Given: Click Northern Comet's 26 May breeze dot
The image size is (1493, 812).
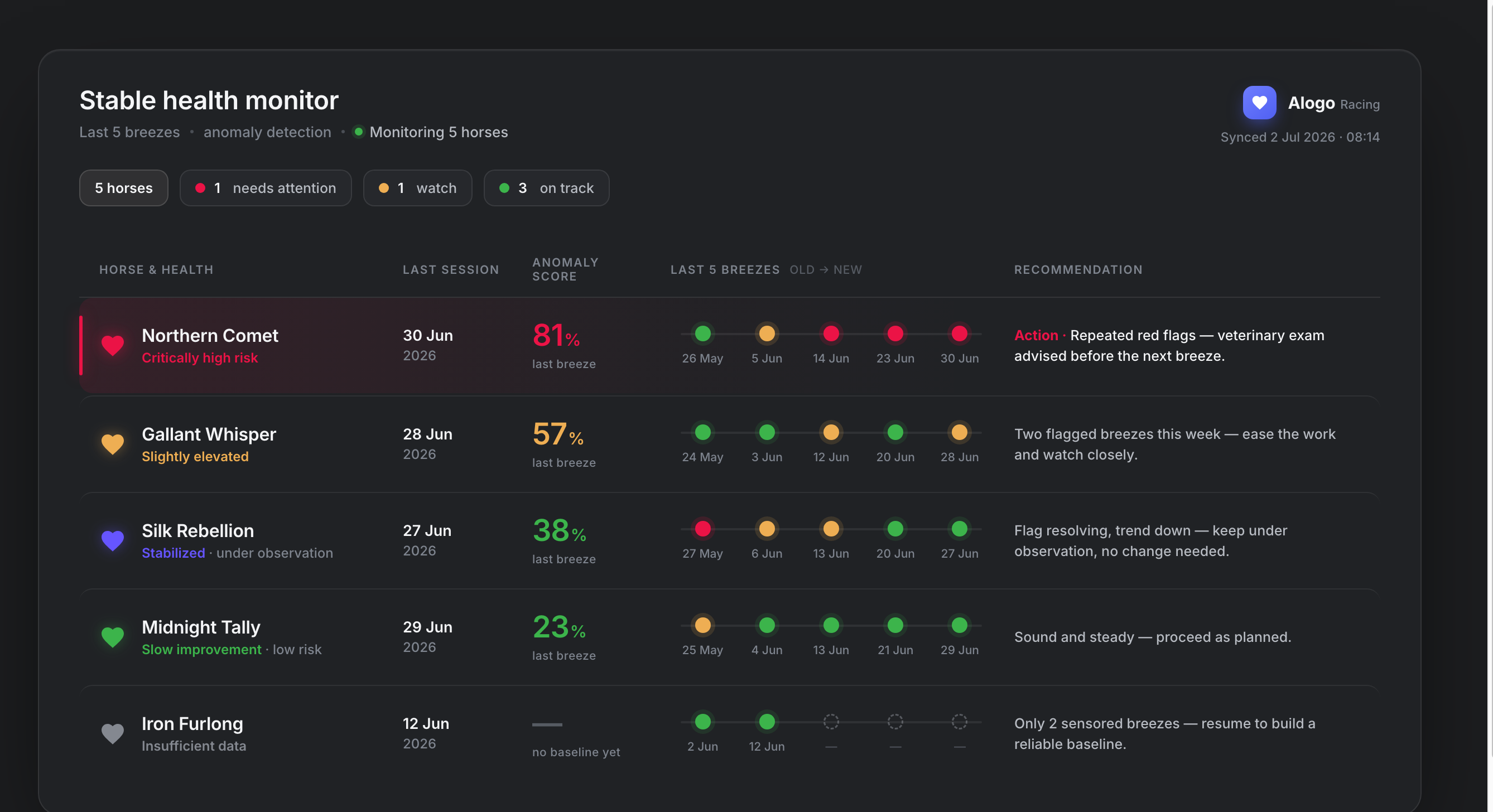Looking at the screenshot, I should click(x=702, y=333).
